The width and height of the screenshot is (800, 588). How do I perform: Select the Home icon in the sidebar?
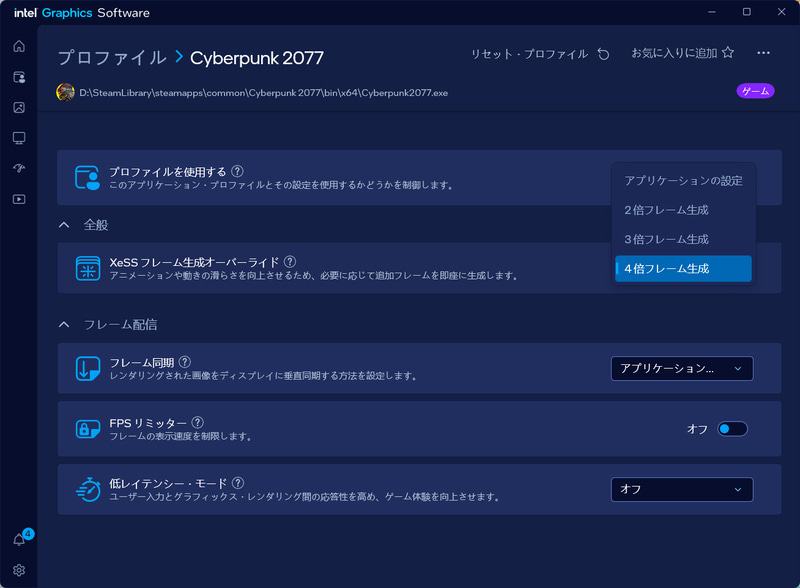(x=18, y=46)
